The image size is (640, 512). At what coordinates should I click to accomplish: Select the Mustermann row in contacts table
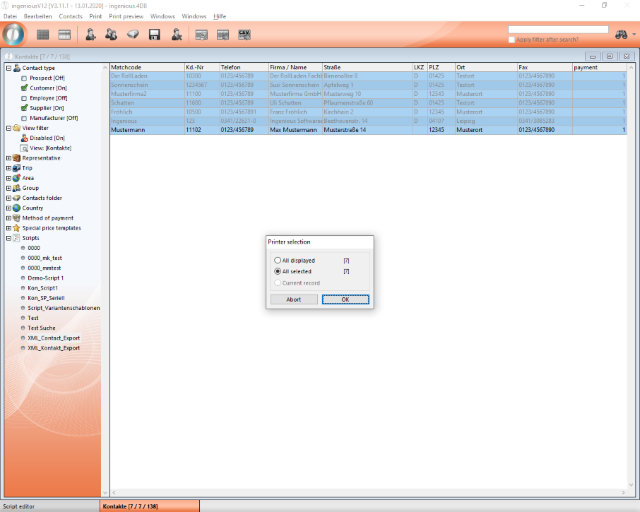pos(368,130)
